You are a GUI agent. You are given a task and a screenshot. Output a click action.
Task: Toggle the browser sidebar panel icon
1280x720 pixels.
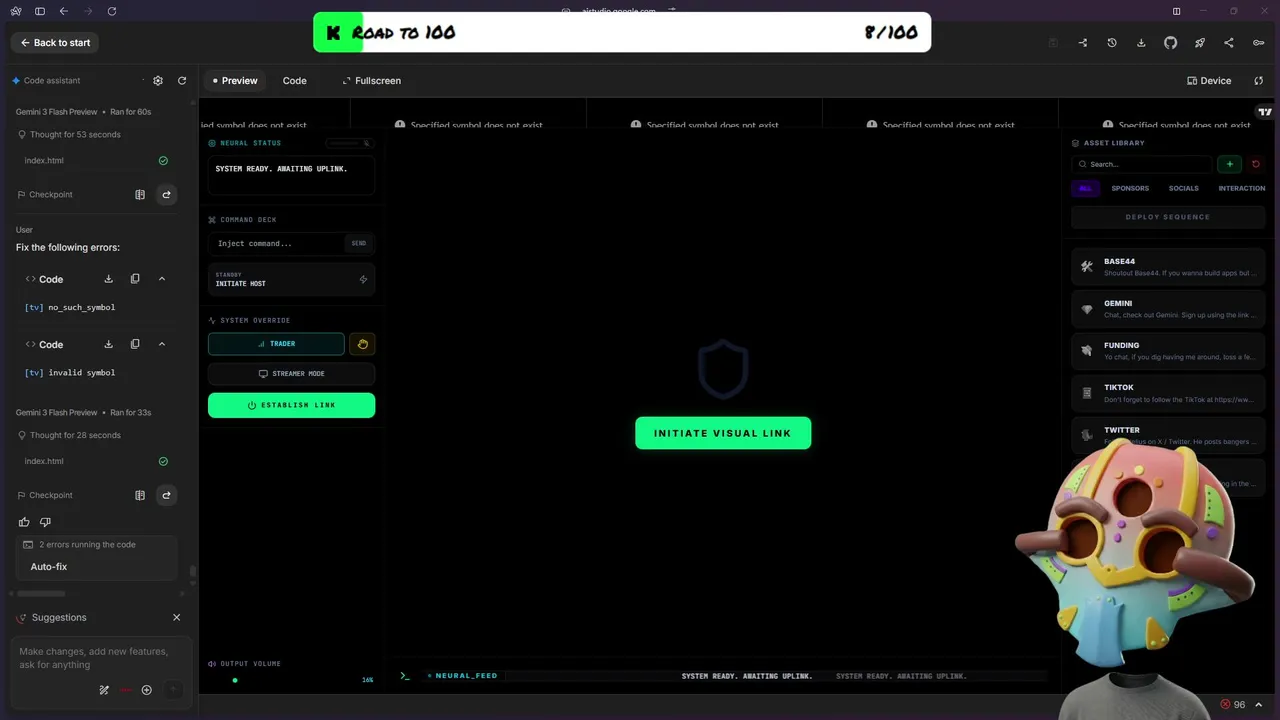coord(40,11)
